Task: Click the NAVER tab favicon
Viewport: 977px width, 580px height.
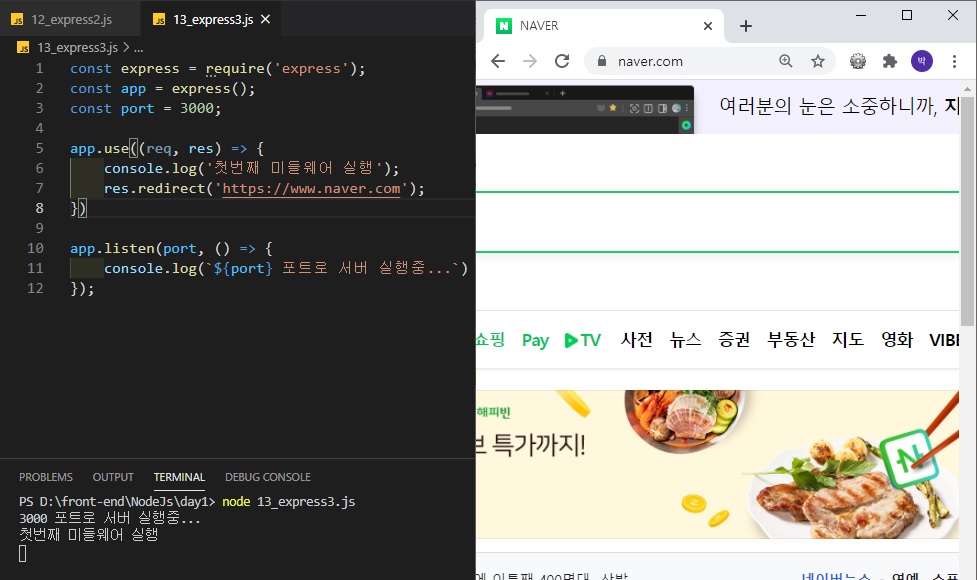Action: click(x=503, y=26)
